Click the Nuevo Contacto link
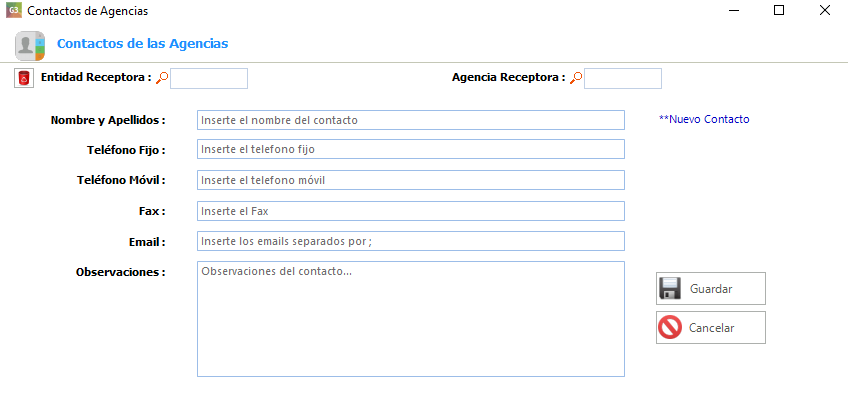The height and width of the screenshot is (398, 848). click(x=704, y=120)
